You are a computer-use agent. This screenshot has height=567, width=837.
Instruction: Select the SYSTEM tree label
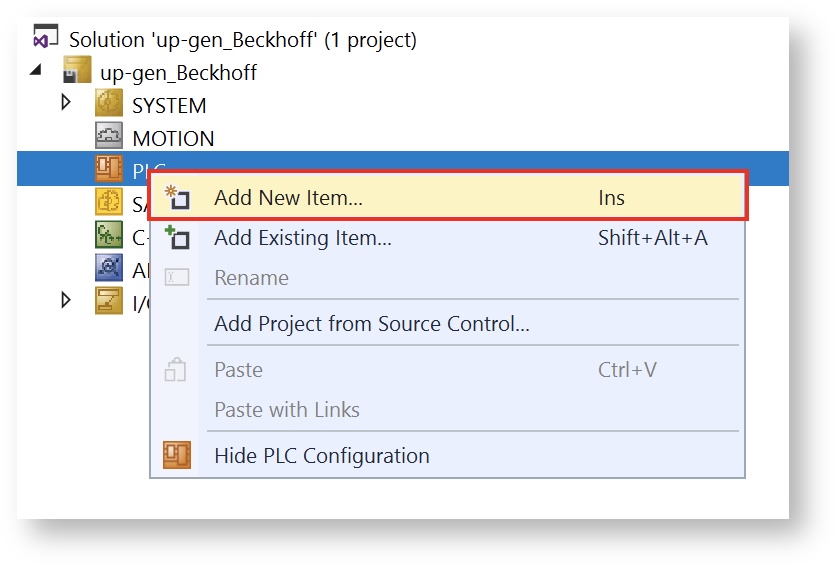(x=169, y=105)
